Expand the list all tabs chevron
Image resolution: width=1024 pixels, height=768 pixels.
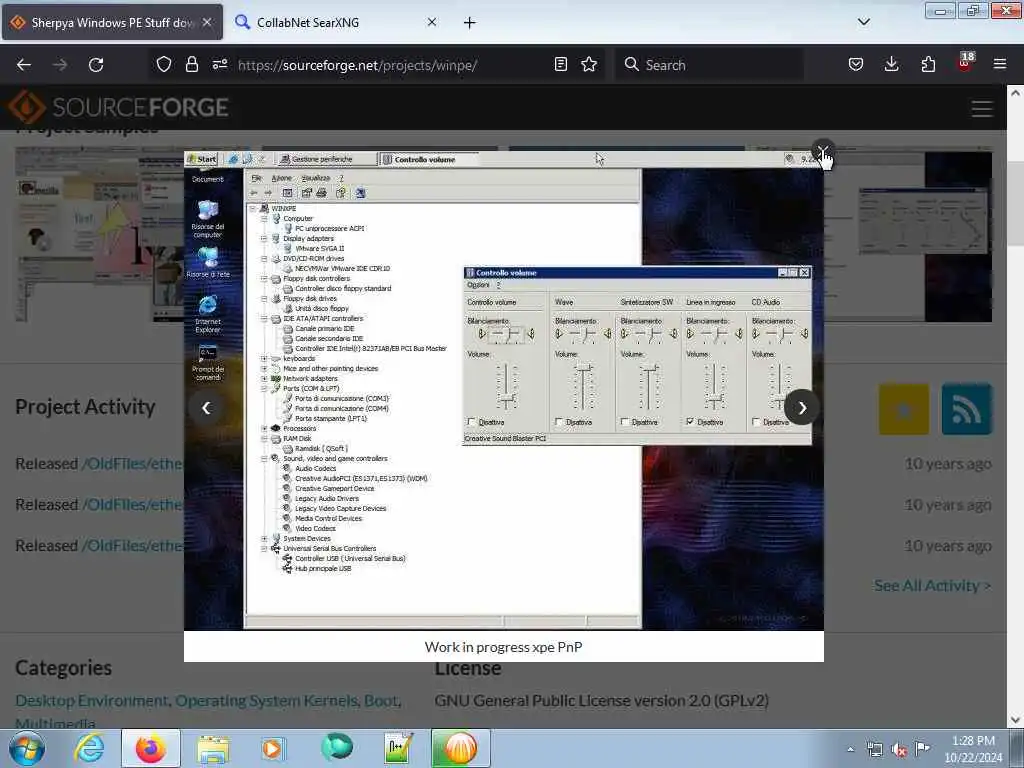pyautogui.click(x=864, y=22)
